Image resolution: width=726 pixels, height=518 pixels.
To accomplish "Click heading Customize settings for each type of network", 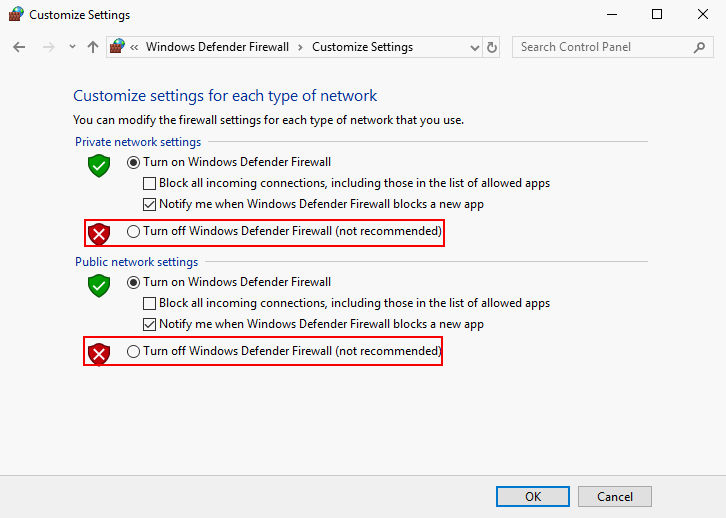I will click(x=225, y=96).
